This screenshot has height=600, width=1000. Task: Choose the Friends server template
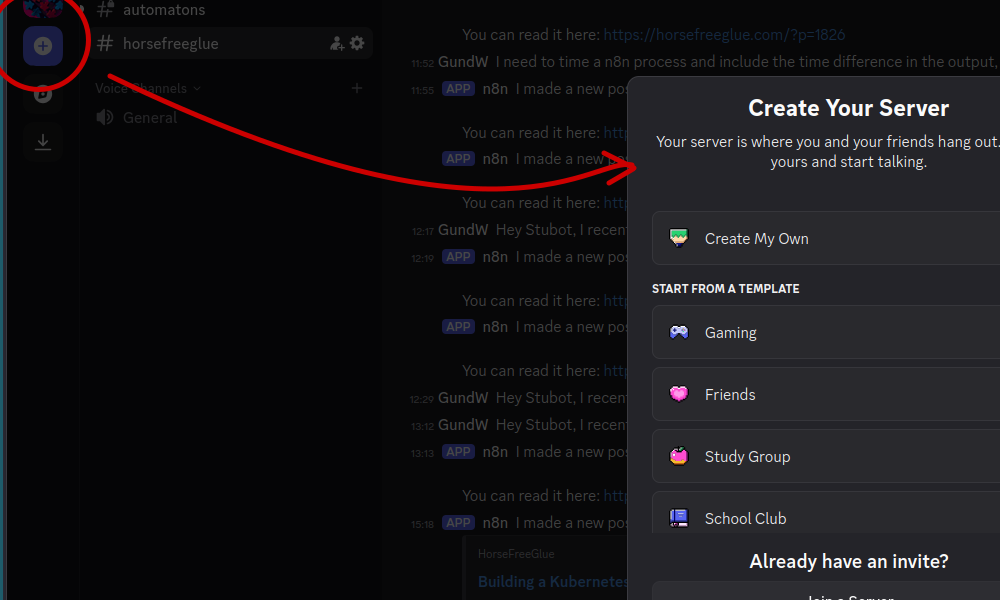(730, 394)
